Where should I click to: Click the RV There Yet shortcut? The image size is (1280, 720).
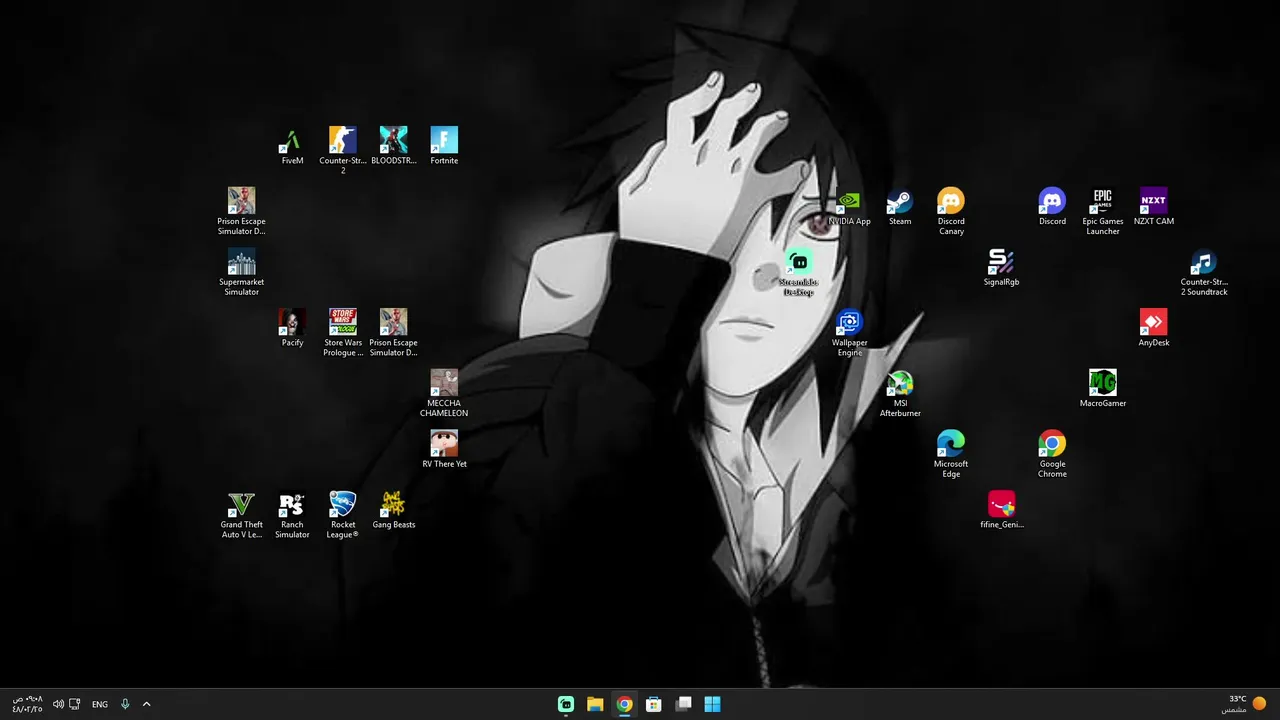point(444,449)
